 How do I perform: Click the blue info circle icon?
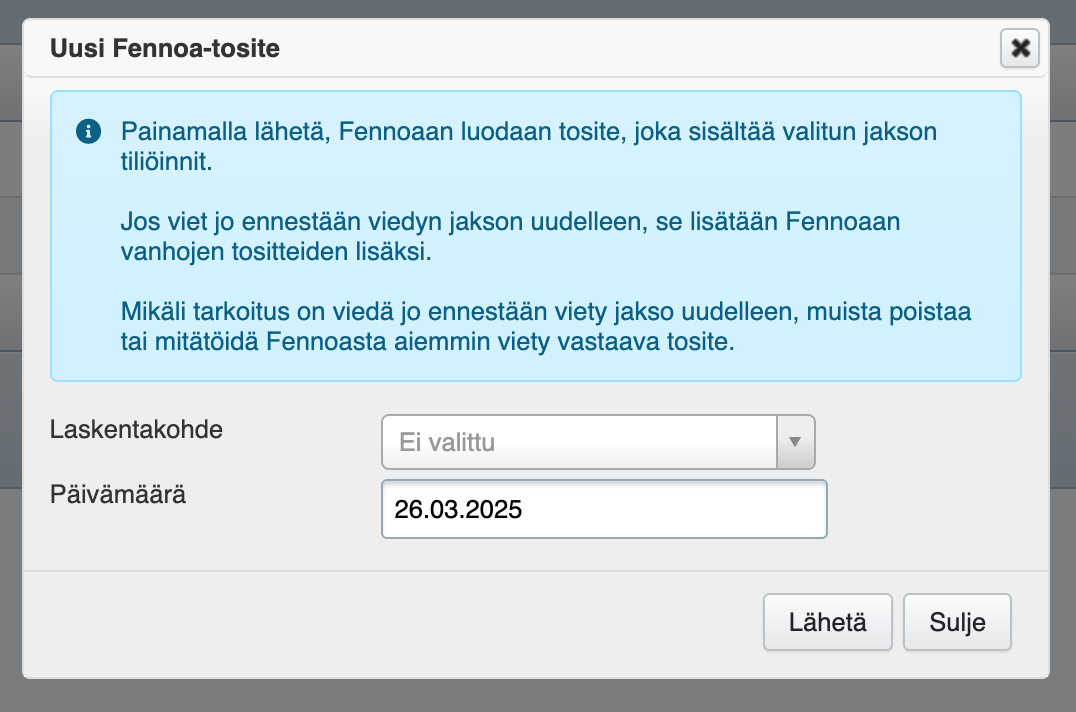88,131
